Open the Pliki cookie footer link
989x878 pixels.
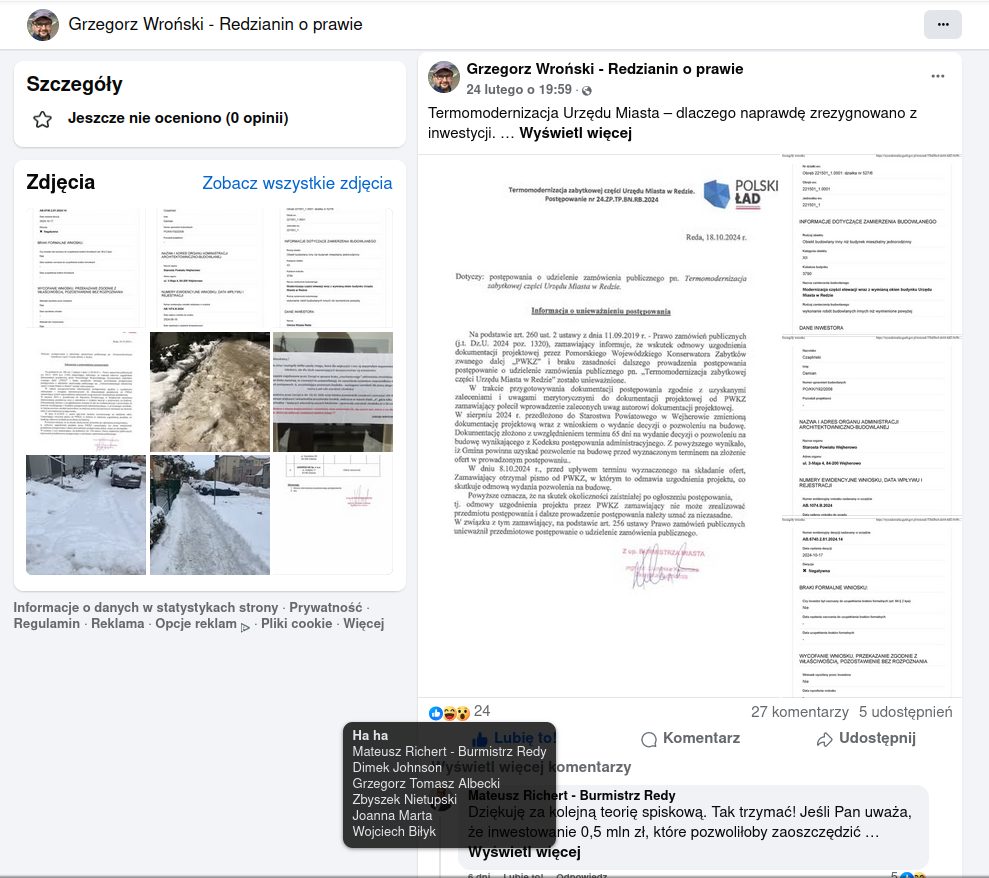point(297,624)
